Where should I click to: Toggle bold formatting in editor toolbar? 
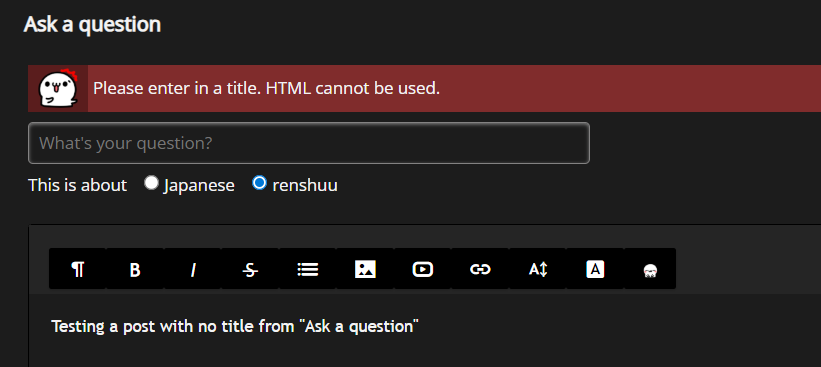pyautogui.click(x=135, y=269)
